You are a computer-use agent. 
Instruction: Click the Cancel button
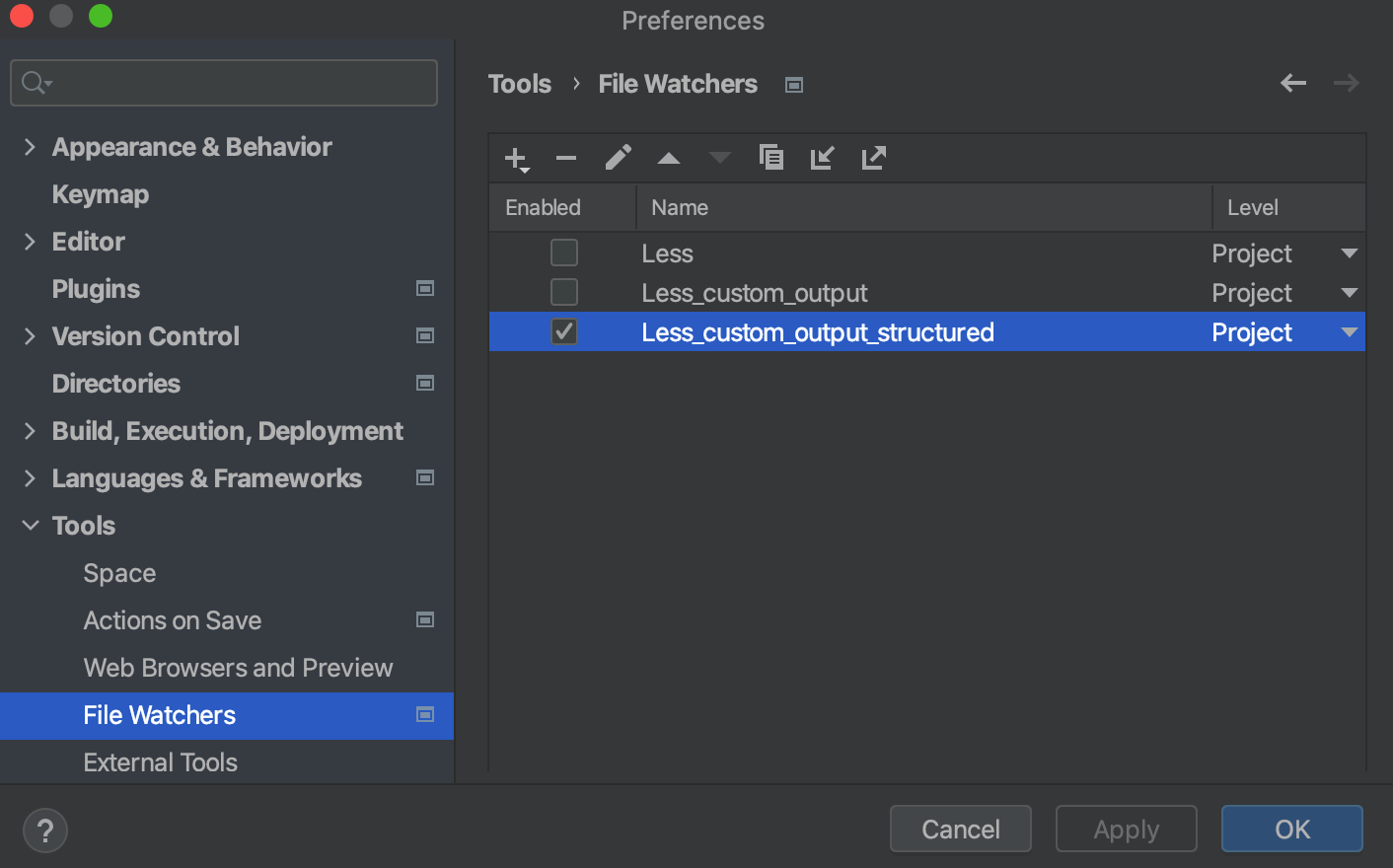[959, 829]
